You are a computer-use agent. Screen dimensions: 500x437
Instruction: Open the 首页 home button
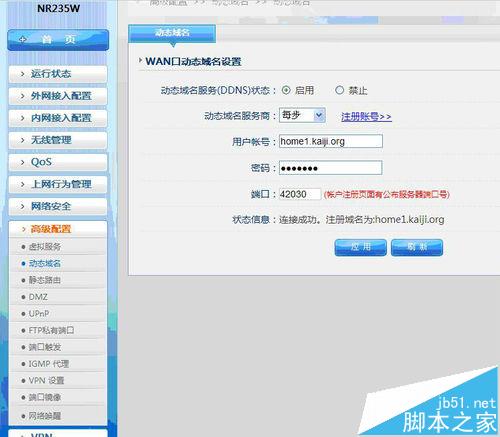coord(58,40)
